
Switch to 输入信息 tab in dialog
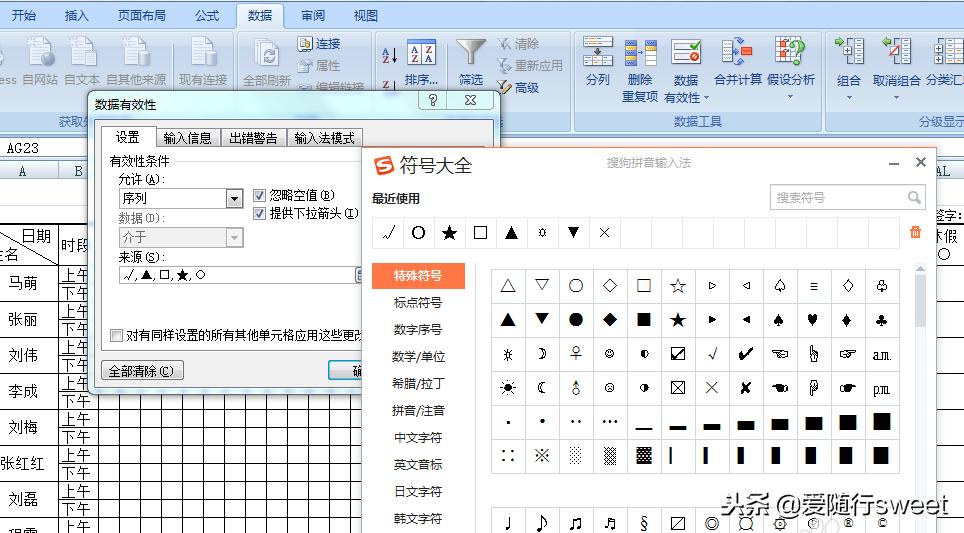(188, 138)
